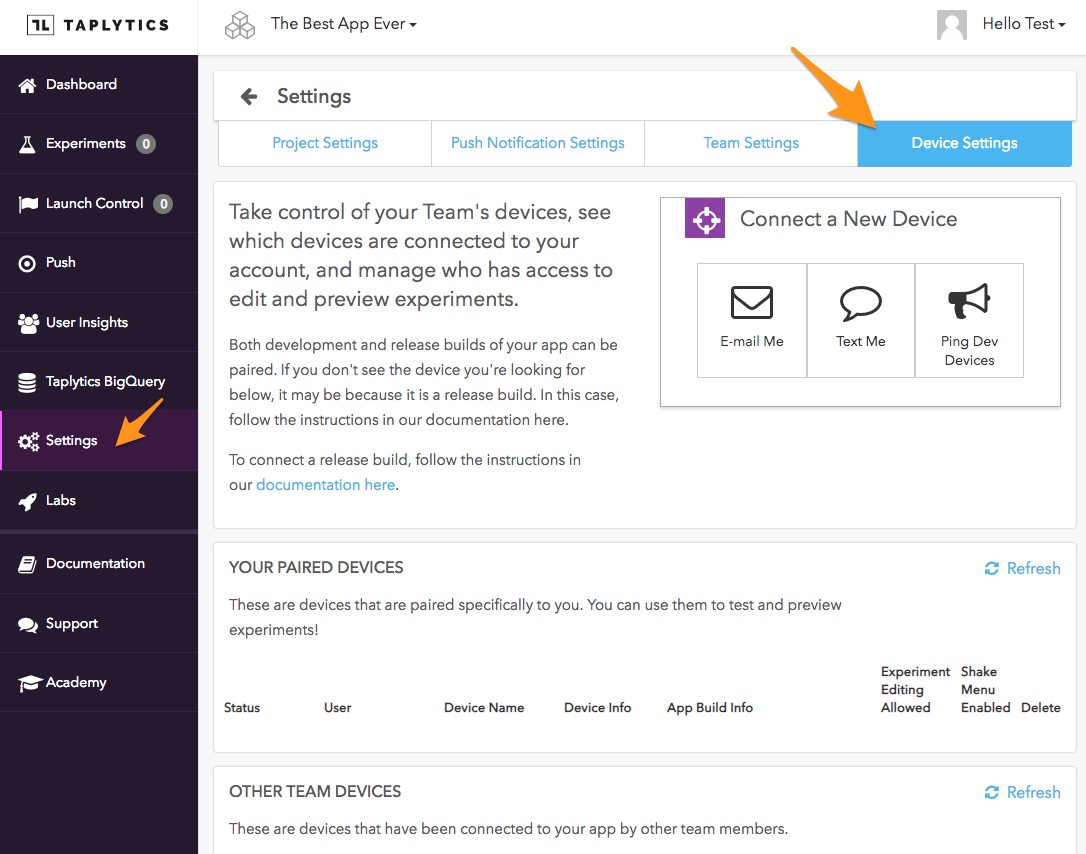1086x854 pixels.
Task: Choose Ping Dev Devices option
Action: coord(969,320)
